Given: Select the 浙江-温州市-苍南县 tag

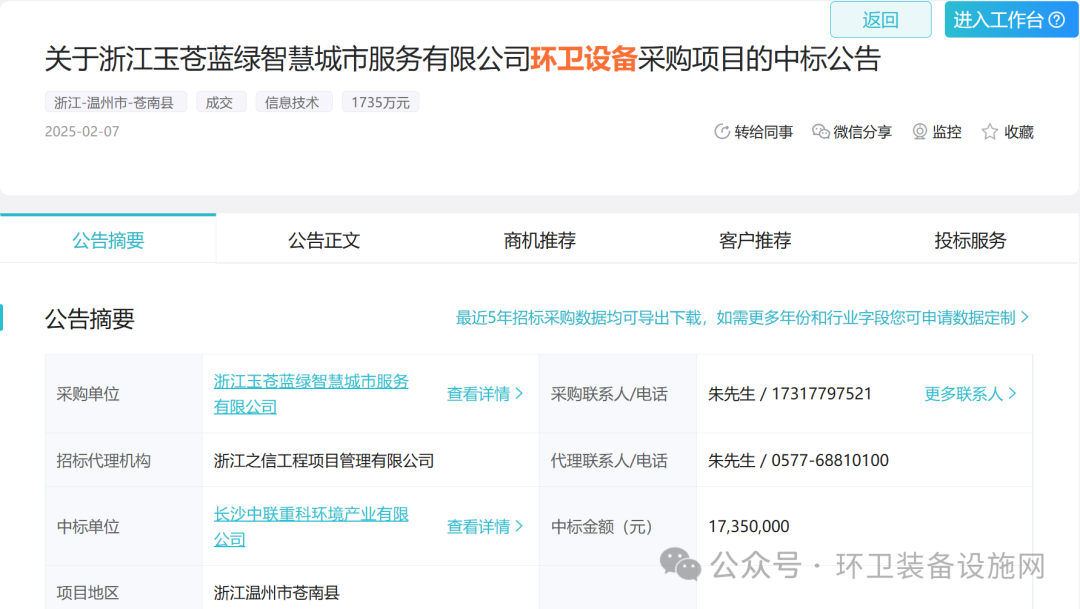Looking at the screenshot, I should (114, 103).
